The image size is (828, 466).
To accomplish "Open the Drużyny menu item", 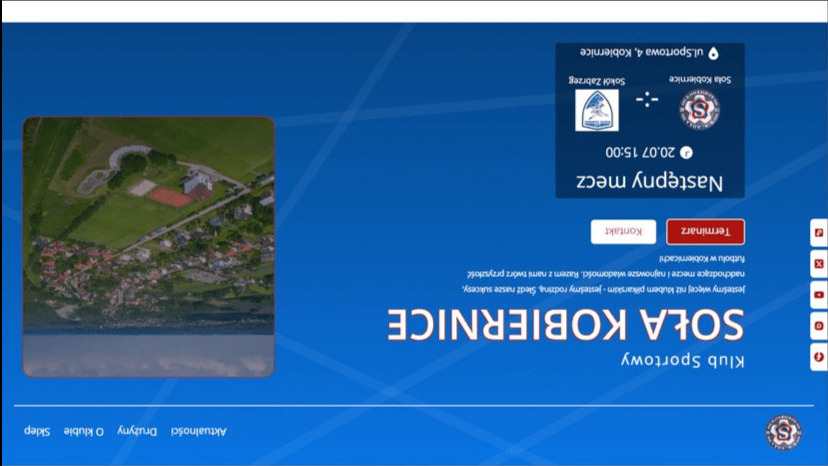I will [137, 431].
